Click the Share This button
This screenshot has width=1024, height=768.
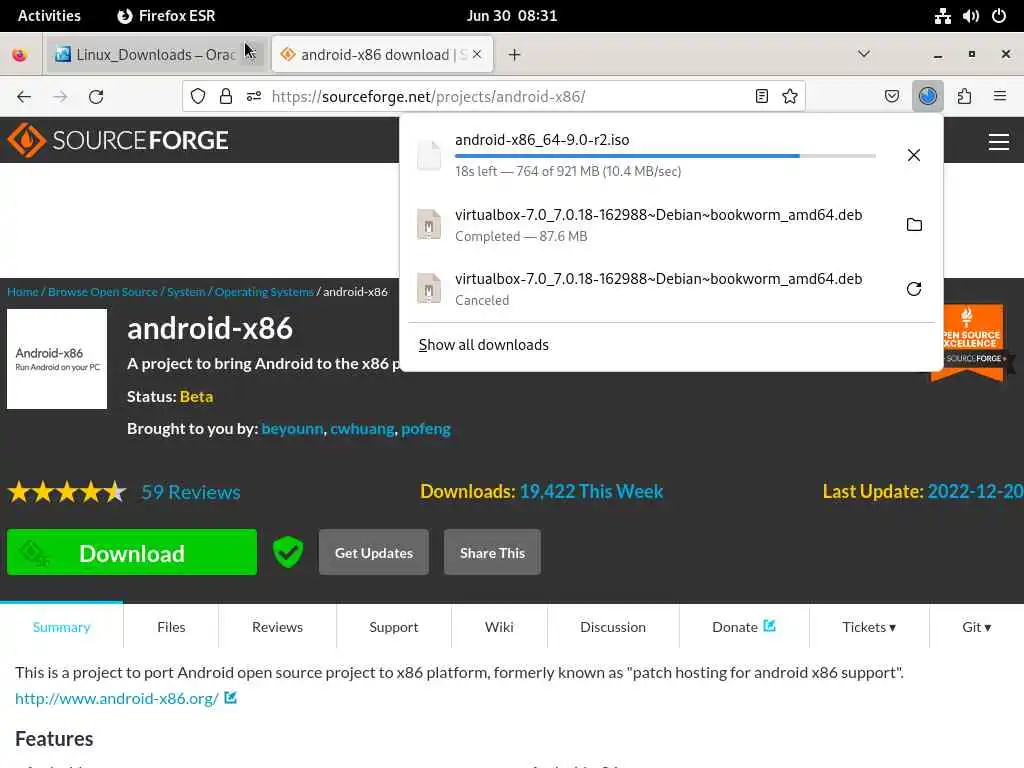point(492,552)
